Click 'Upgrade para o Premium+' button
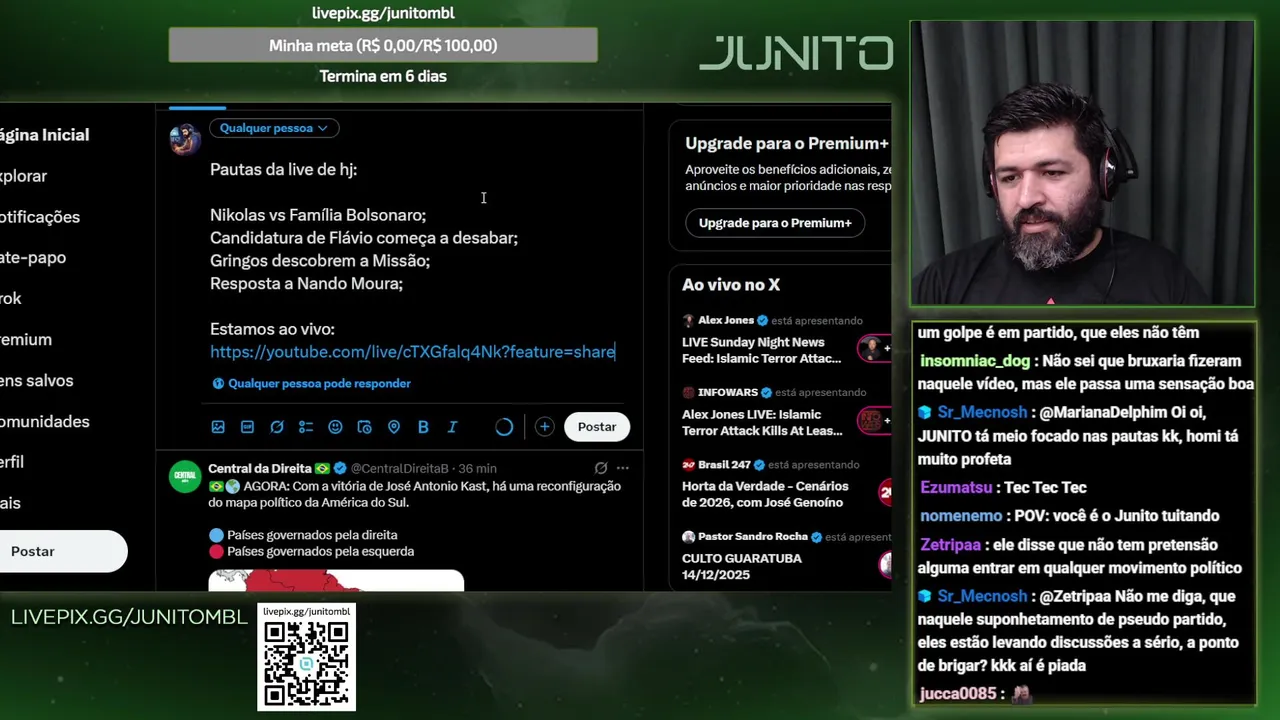The height and width of the screenshot is (720, 1280). coord(775,223)
